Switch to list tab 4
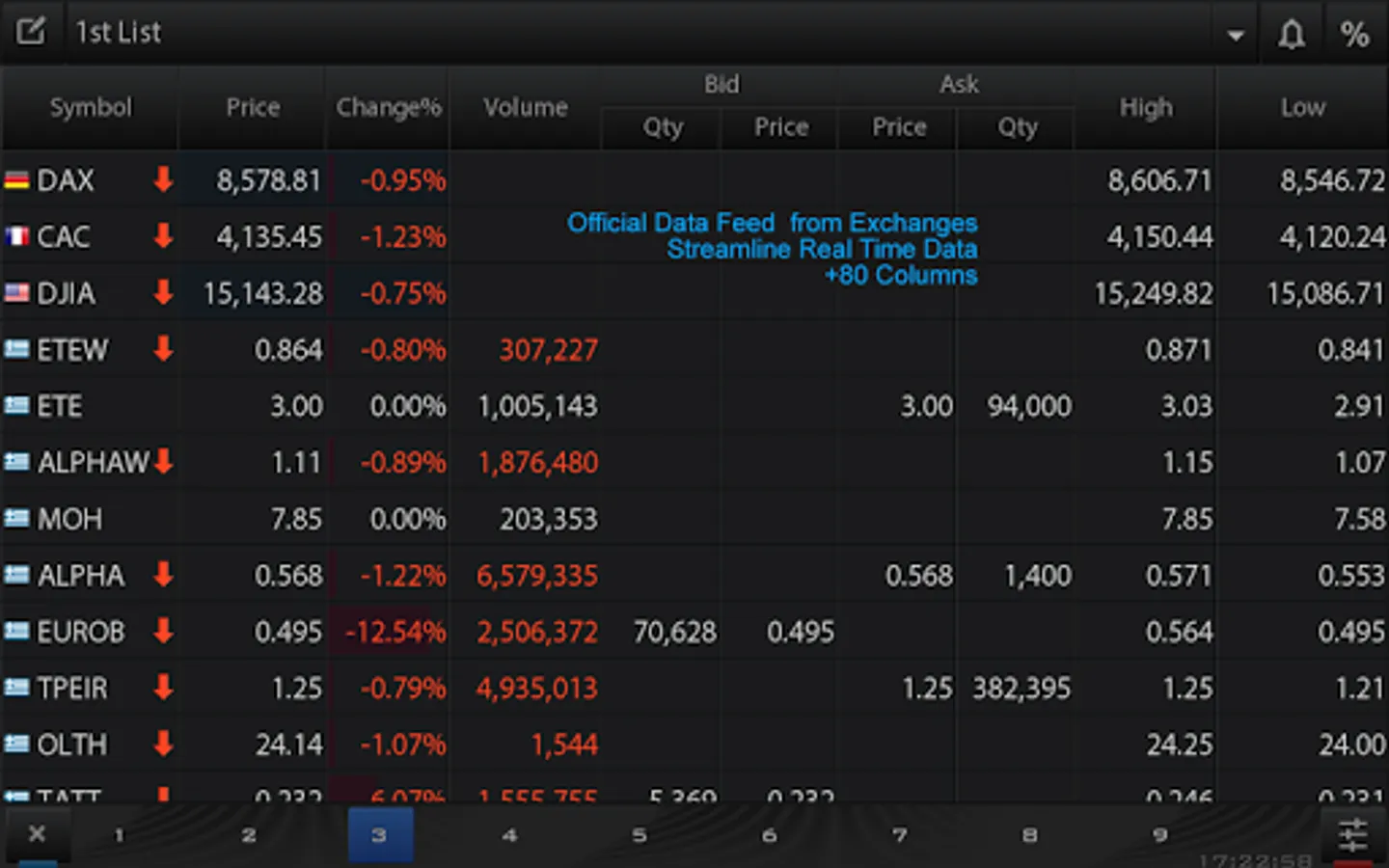Image resolution: width=1389 pixels, height=868 pixels. point(510,835)
